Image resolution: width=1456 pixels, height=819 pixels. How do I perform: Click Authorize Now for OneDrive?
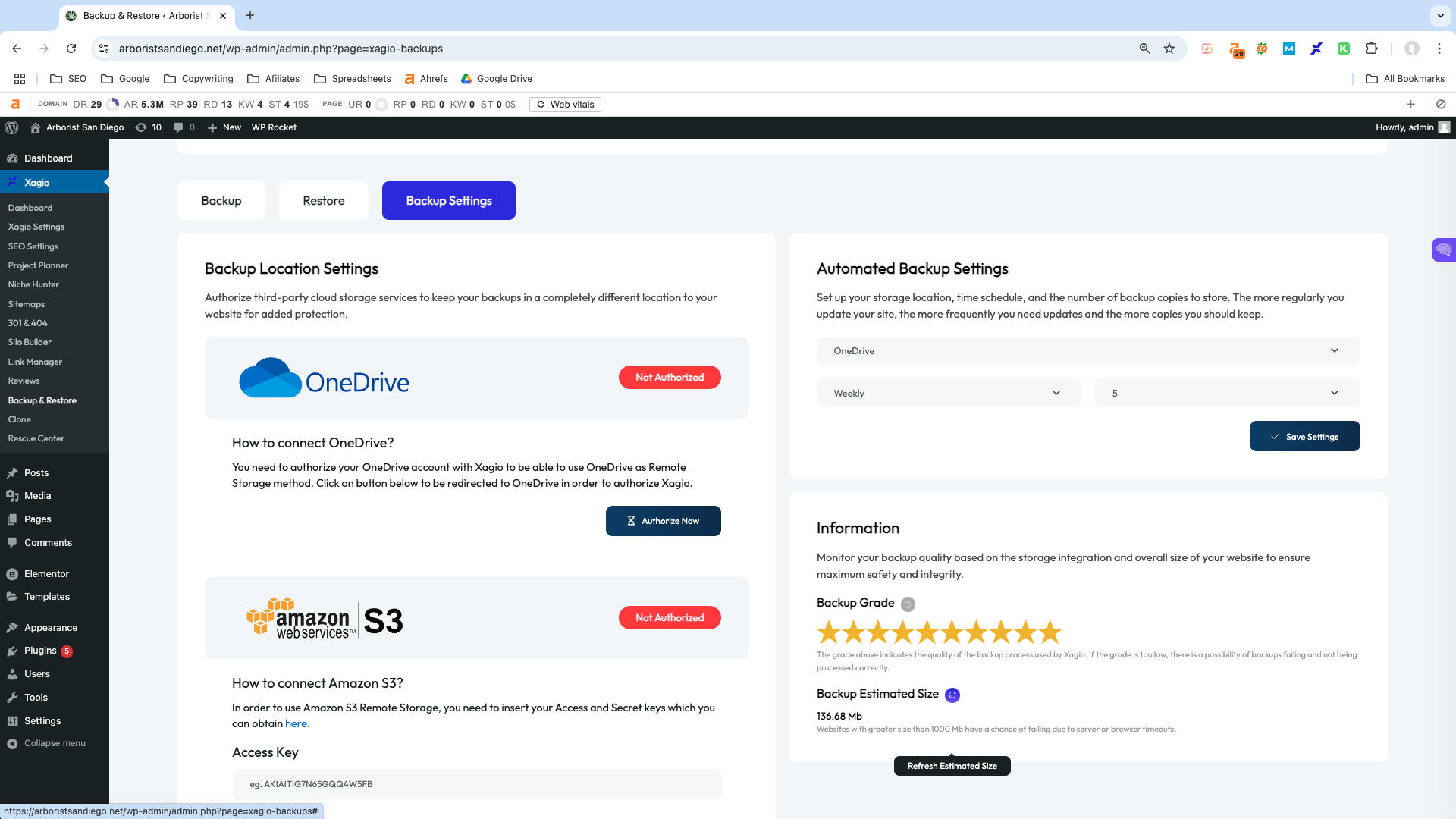(664, 521)
